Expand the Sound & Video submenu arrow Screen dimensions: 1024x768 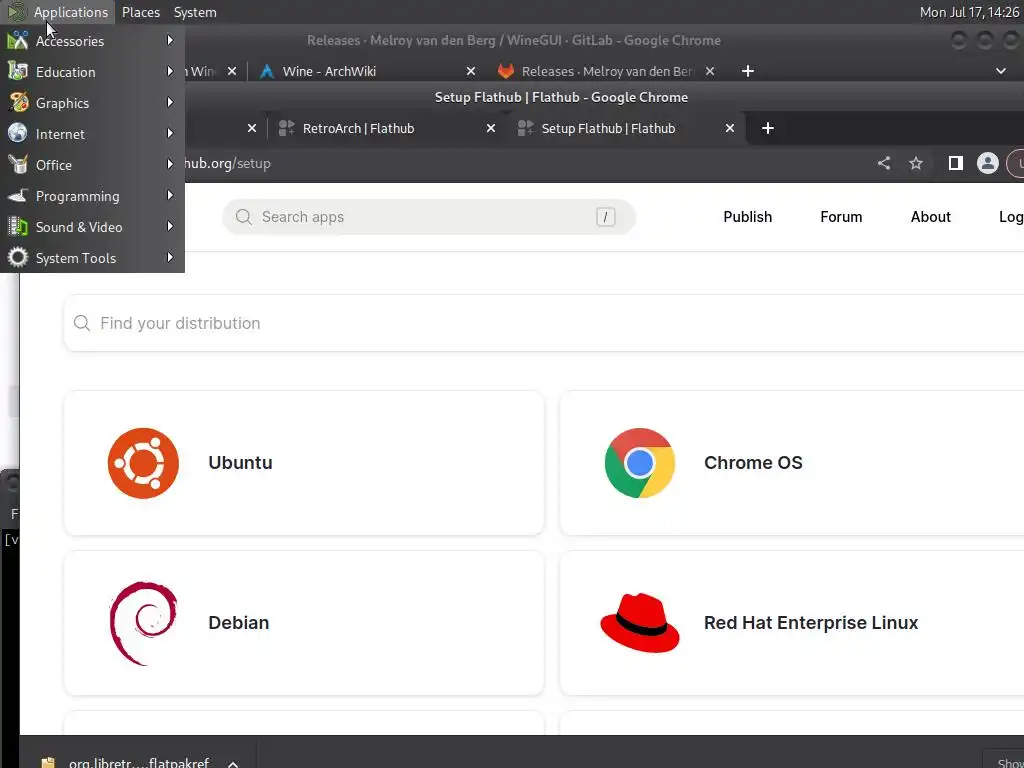coord(170,227)
